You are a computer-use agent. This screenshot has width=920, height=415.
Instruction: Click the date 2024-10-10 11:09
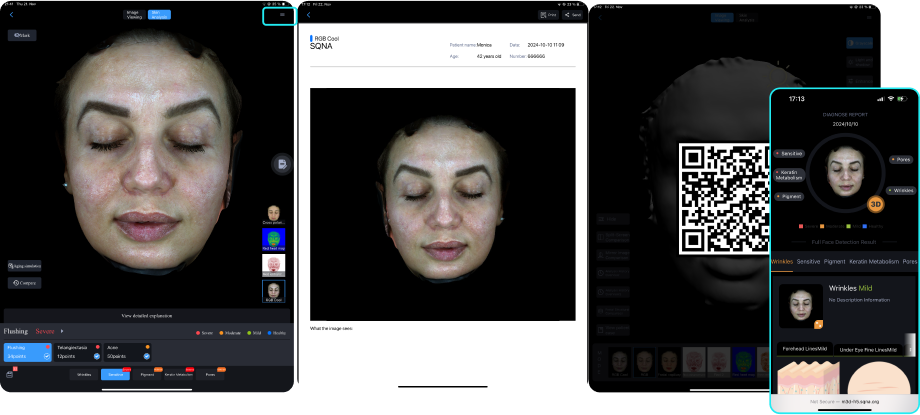(x=546, y=45)
